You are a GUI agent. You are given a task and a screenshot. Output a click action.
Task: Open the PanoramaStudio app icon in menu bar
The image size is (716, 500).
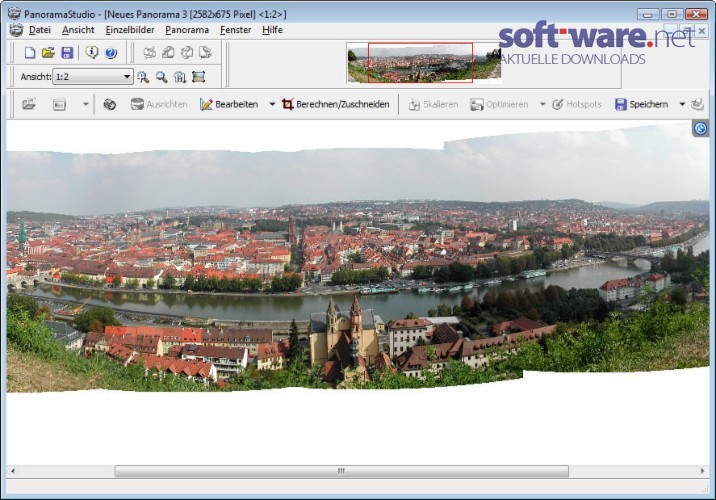pos(16,30)
